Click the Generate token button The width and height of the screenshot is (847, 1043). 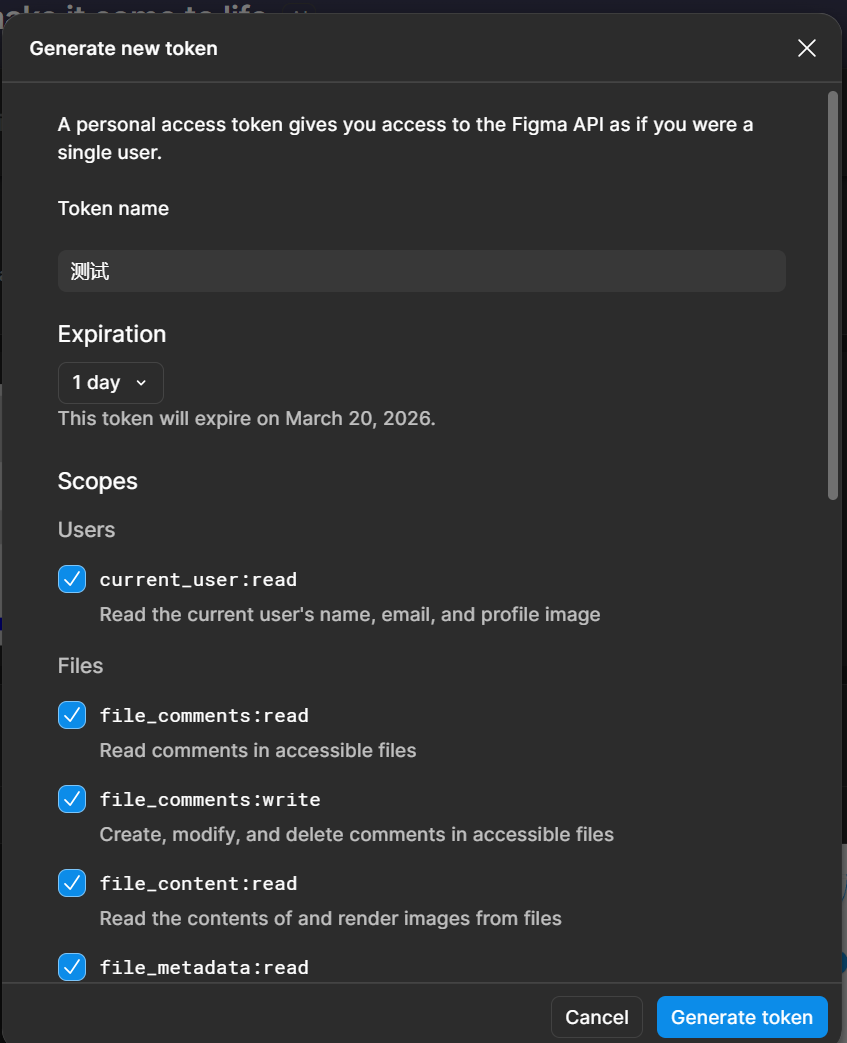point(742,1017)
